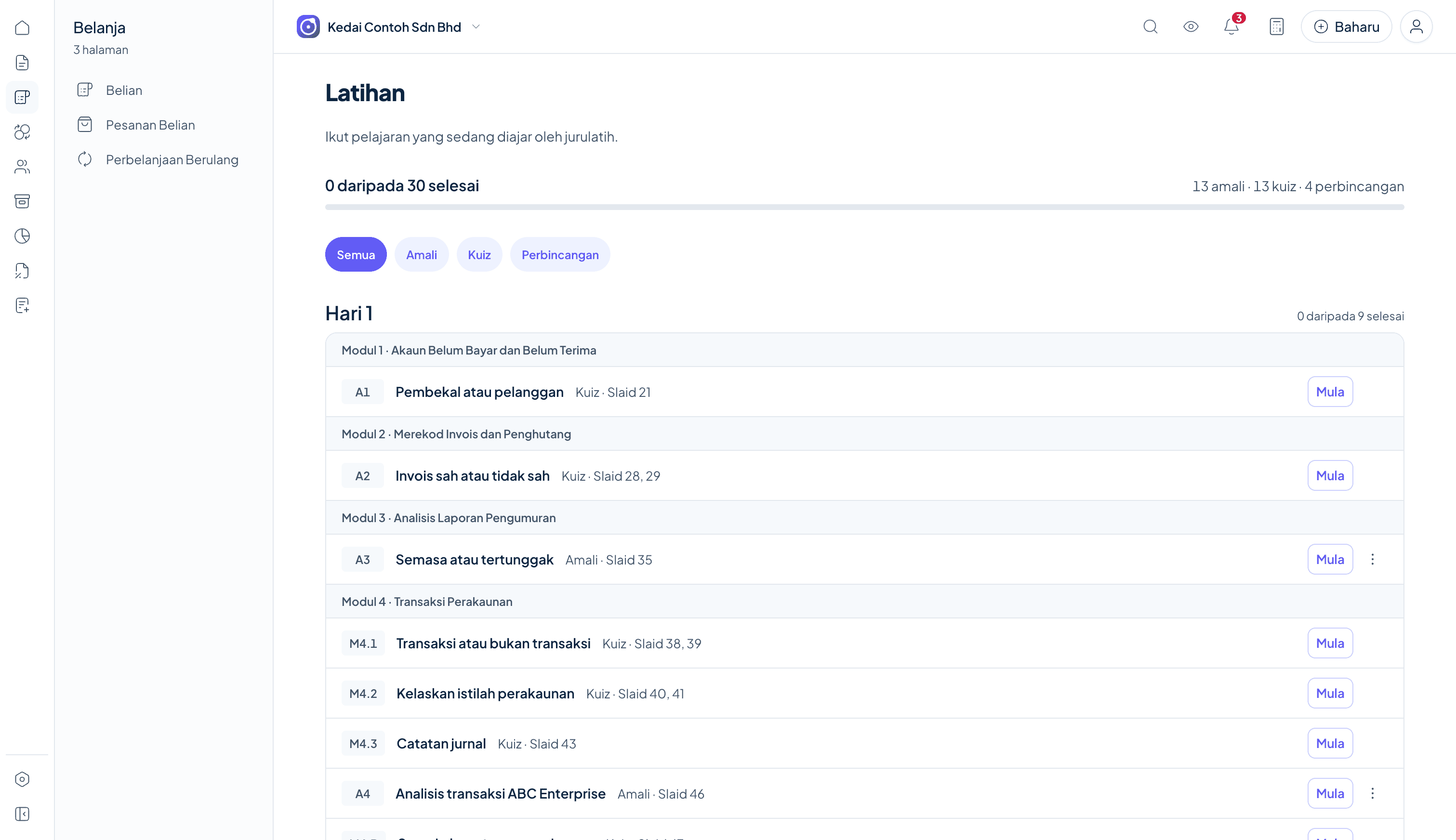1456x840 pixels.
Task: Open the options menu for Analisis transaksi ABC Enterprise
Action: click(x=1372, y=793)
